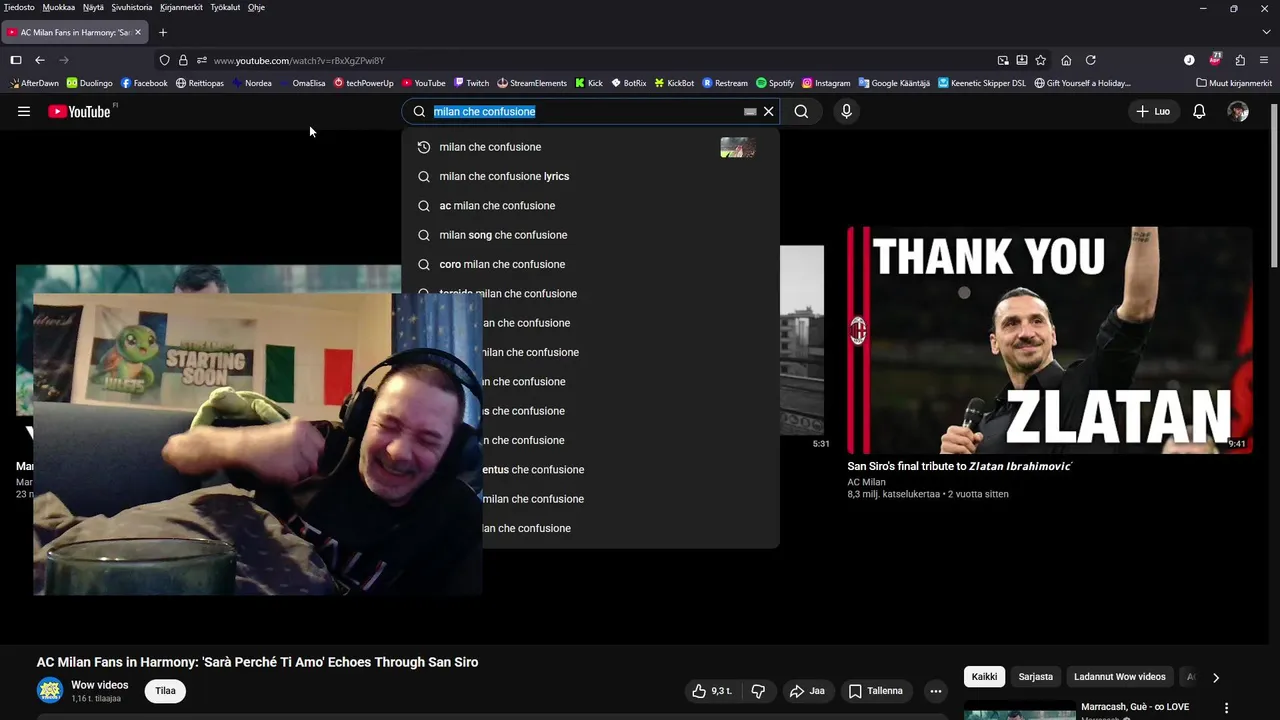Open the Työkalut menu
The height and width of the screenshot is (720, 1280).
(x=225, y=7)
